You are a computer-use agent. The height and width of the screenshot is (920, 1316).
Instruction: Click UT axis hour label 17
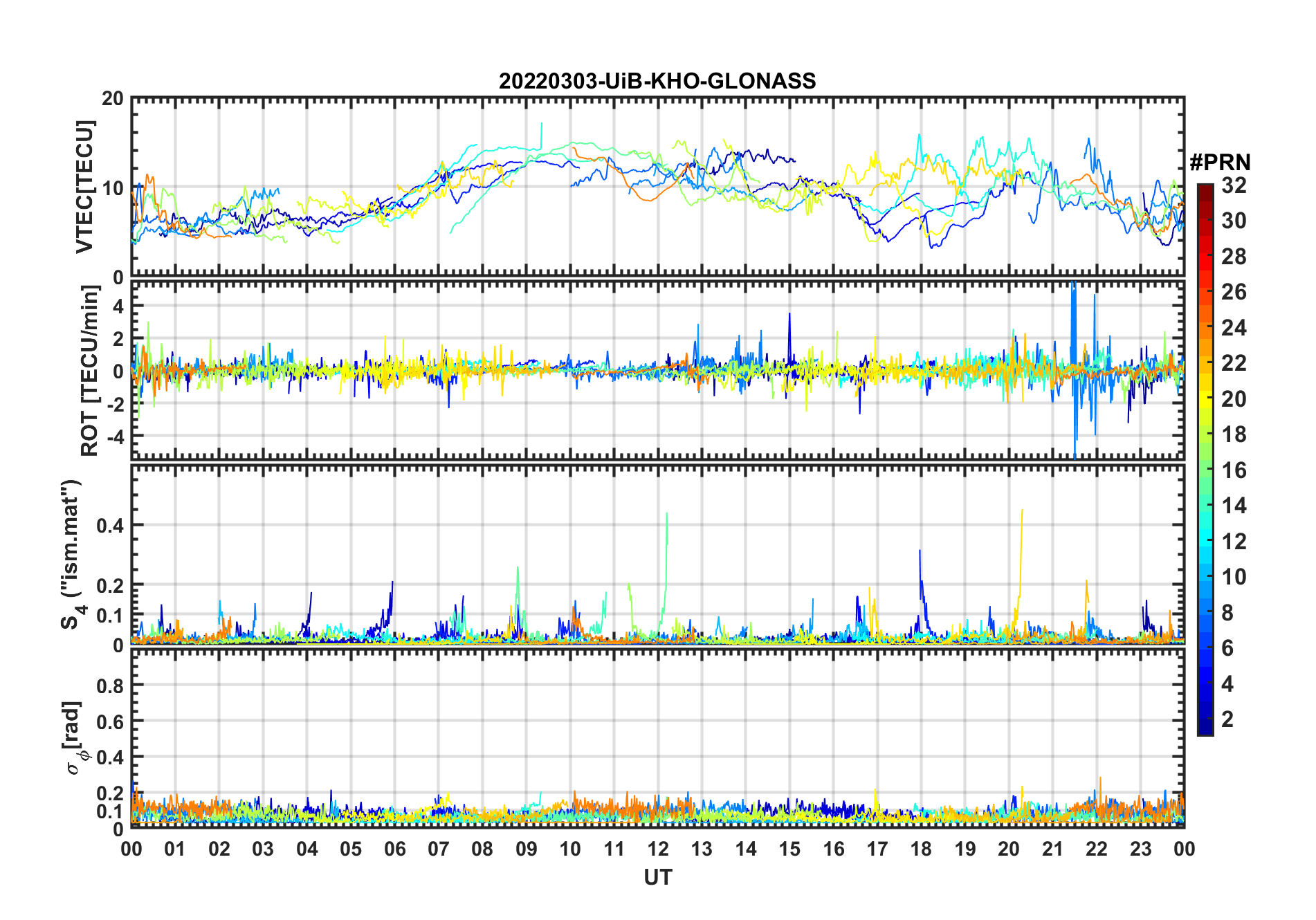pyautogui.click(x=877, y=849)
